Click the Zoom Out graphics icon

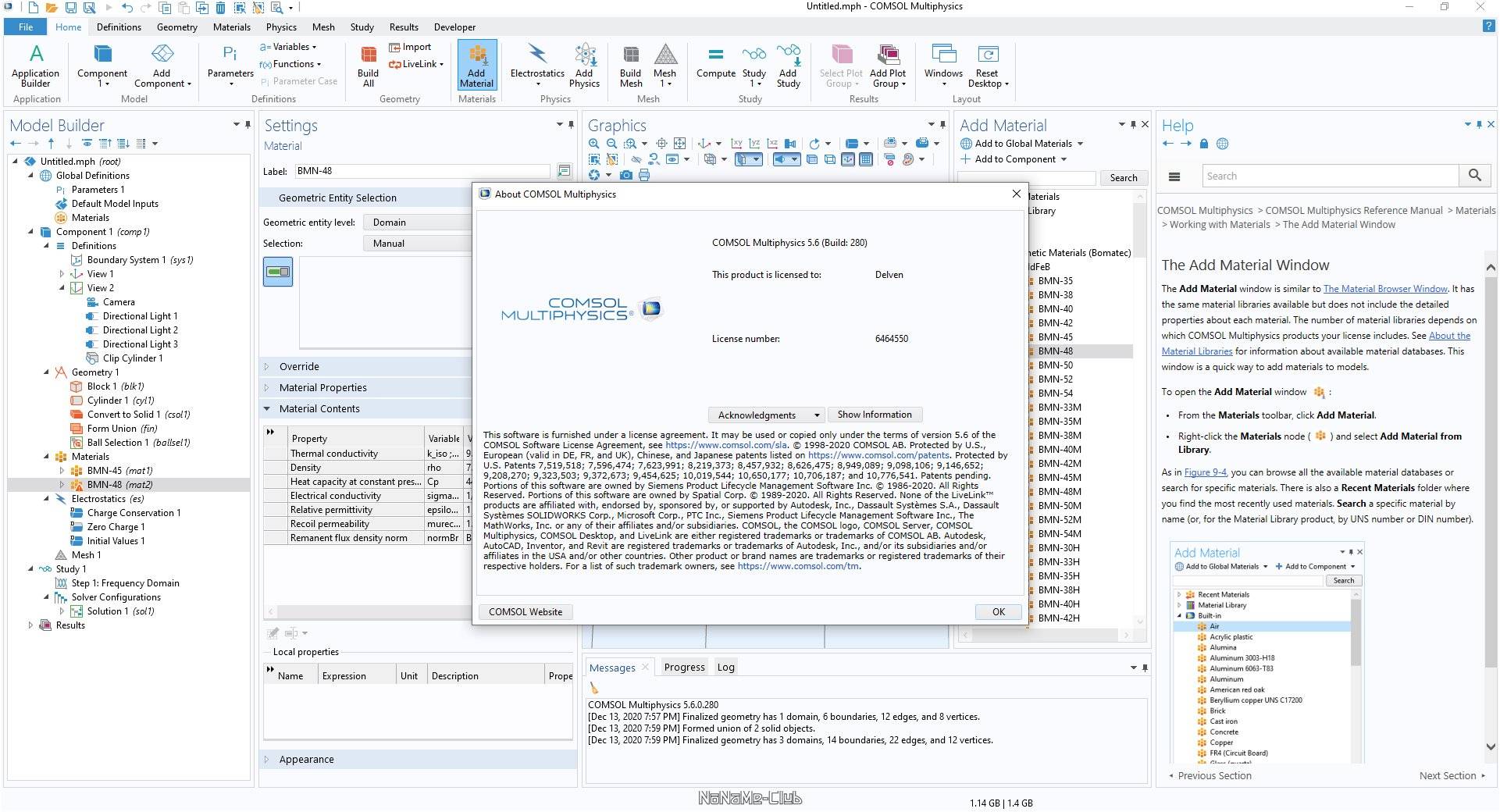611,144
